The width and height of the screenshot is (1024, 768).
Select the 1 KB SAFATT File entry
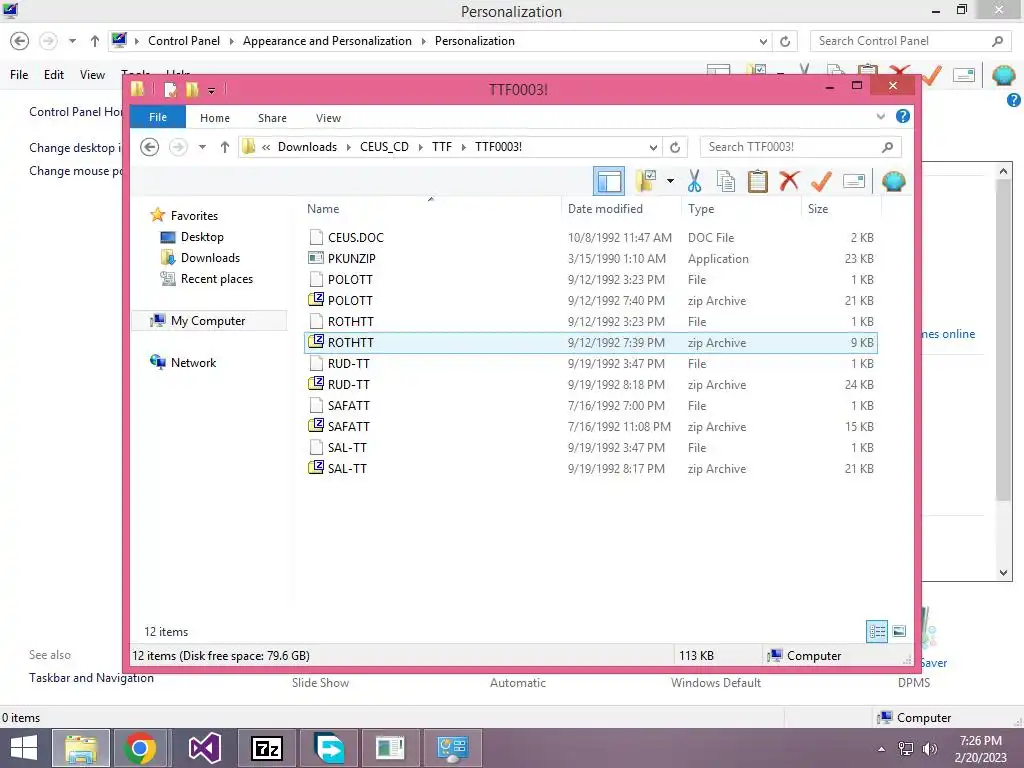pyautogui.click(x=590, y=406)
